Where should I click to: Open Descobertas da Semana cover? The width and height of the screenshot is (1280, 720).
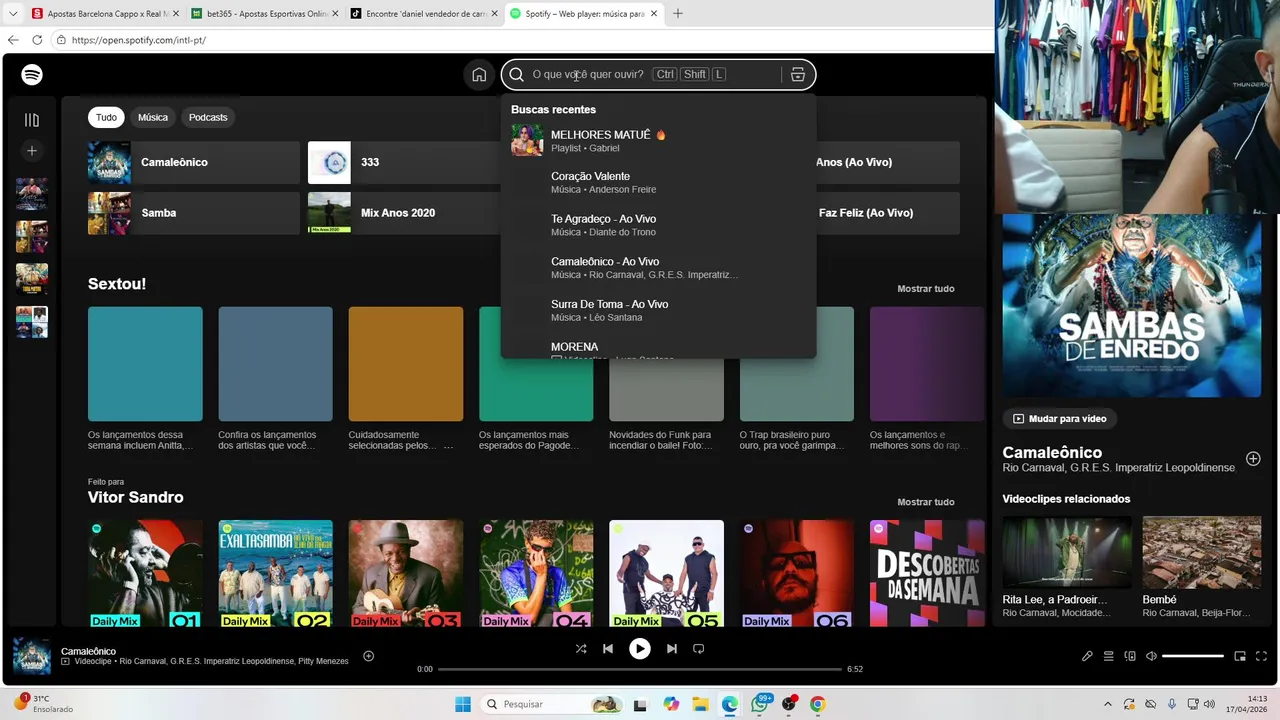927,573
